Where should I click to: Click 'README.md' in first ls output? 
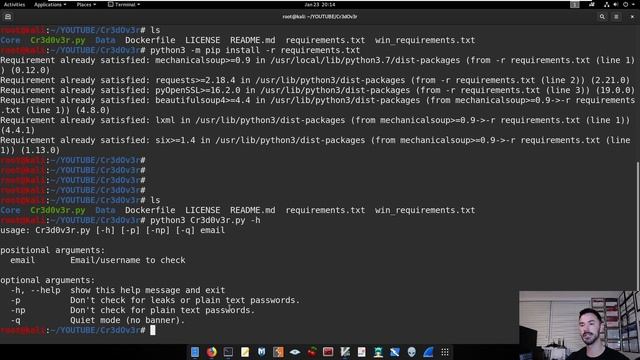[x=253, y=40]
